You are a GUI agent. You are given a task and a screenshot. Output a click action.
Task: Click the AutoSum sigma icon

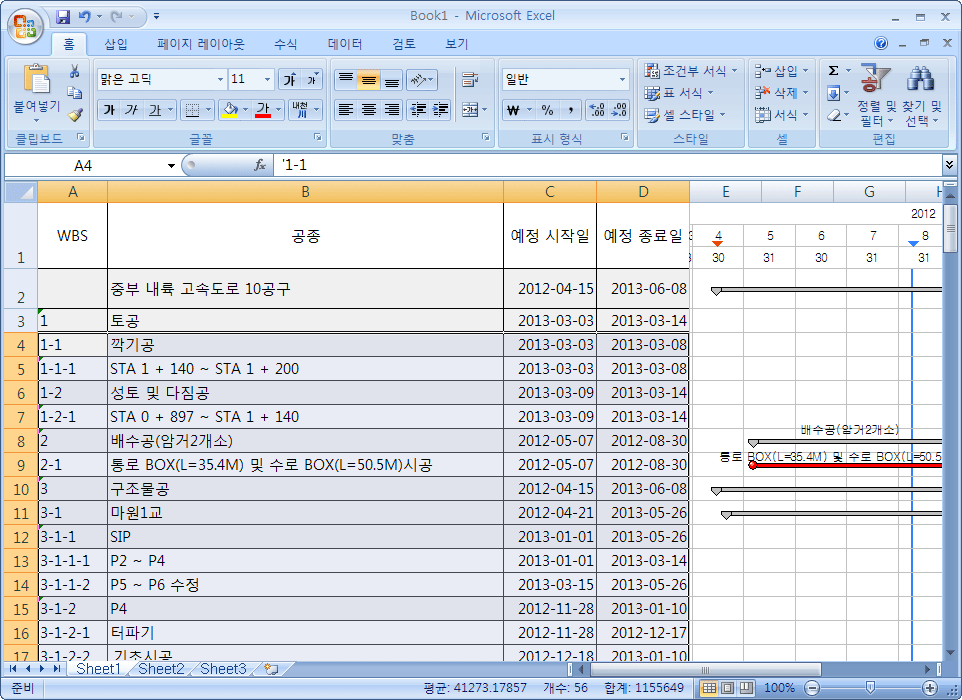(x=833, y=71)
